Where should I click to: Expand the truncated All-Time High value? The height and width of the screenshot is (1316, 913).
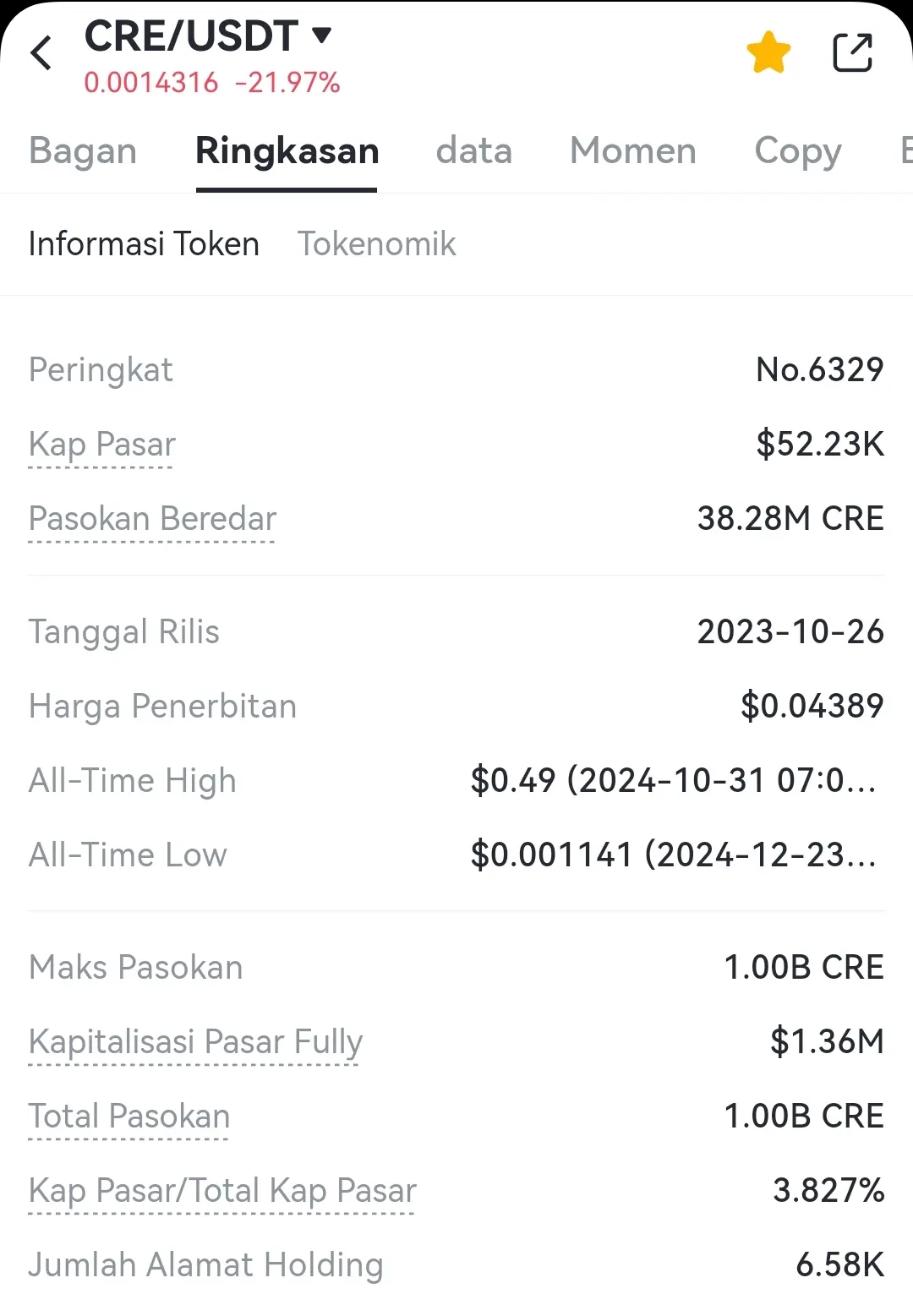click(x=673, y=781)
